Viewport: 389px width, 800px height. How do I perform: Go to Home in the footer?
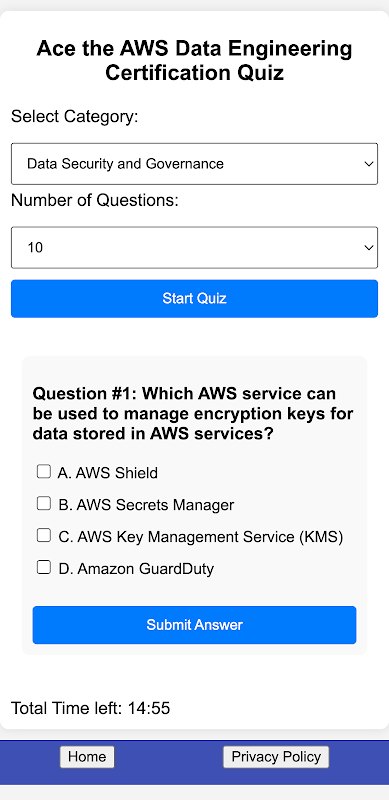pyautogui.click(x=87, y=757)
